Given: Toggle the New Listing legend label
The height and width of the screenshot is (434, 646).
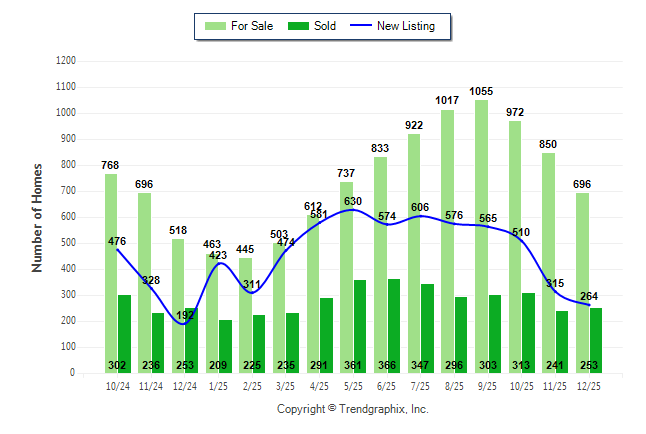Looking at the screenshot, I should pyautogui.click(x=406, y=26).
